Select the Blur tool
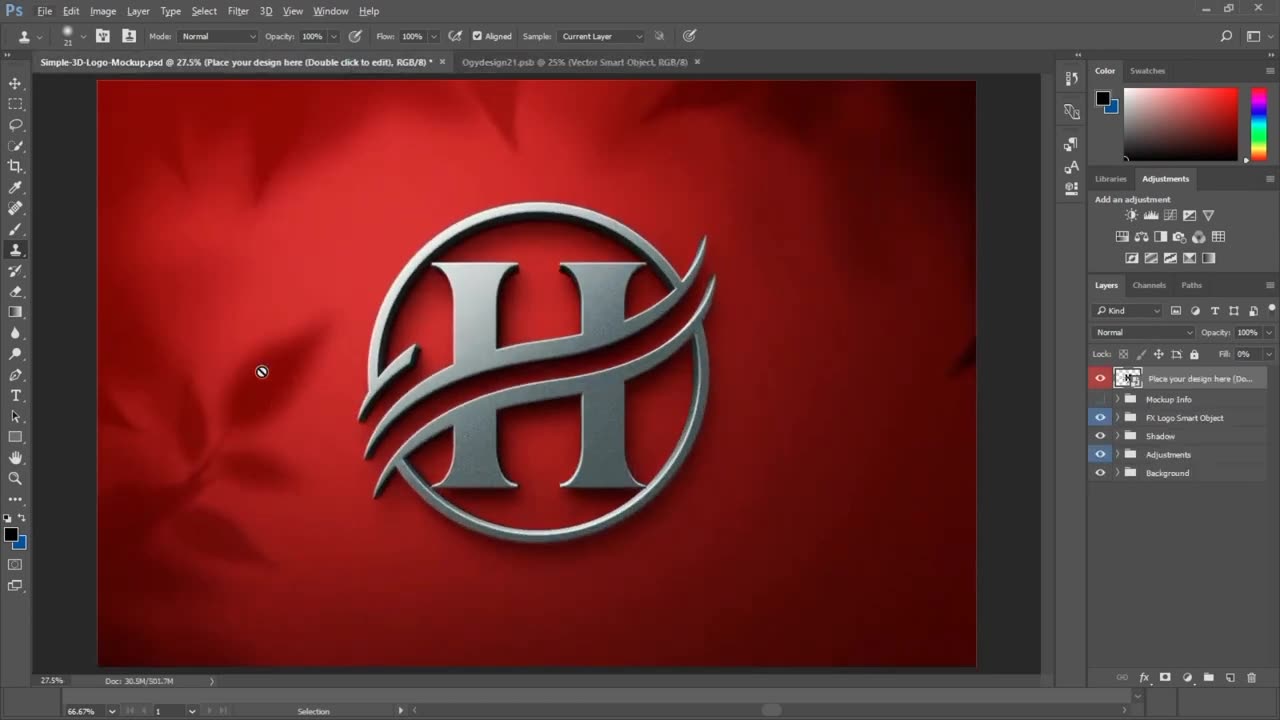 coord(15,333)
